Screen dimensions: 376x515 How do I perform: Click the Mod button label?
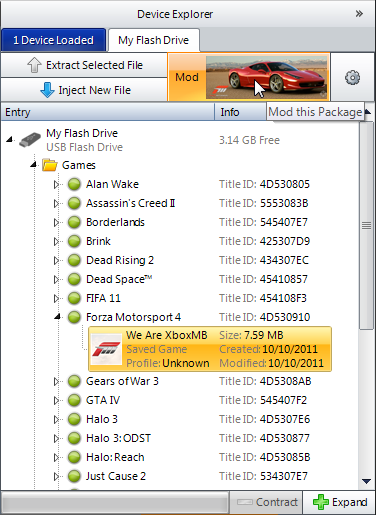tap(187, 77)
